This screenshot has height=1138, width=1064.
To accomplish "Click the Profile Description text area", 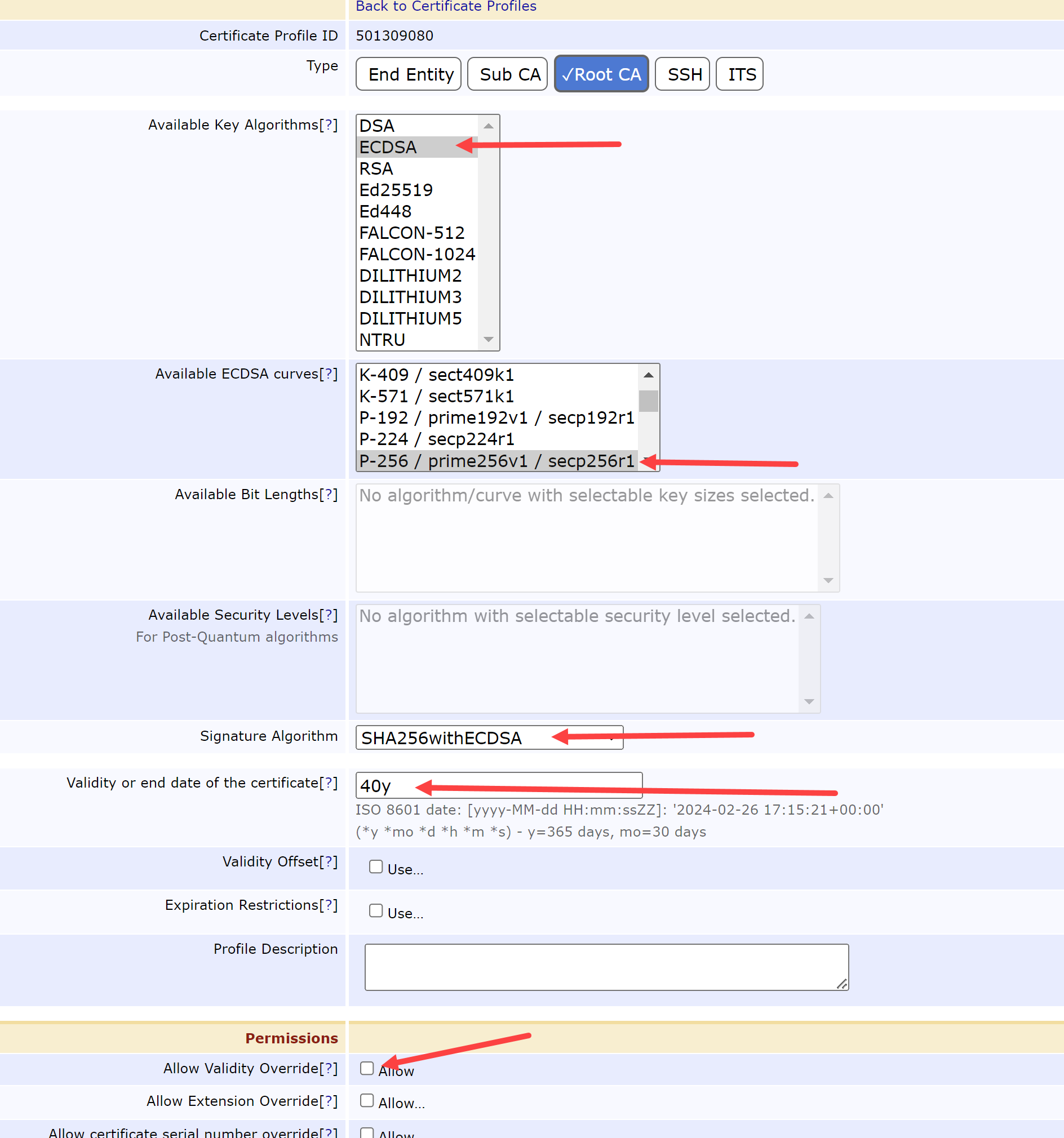I will [x=606, y=967].
